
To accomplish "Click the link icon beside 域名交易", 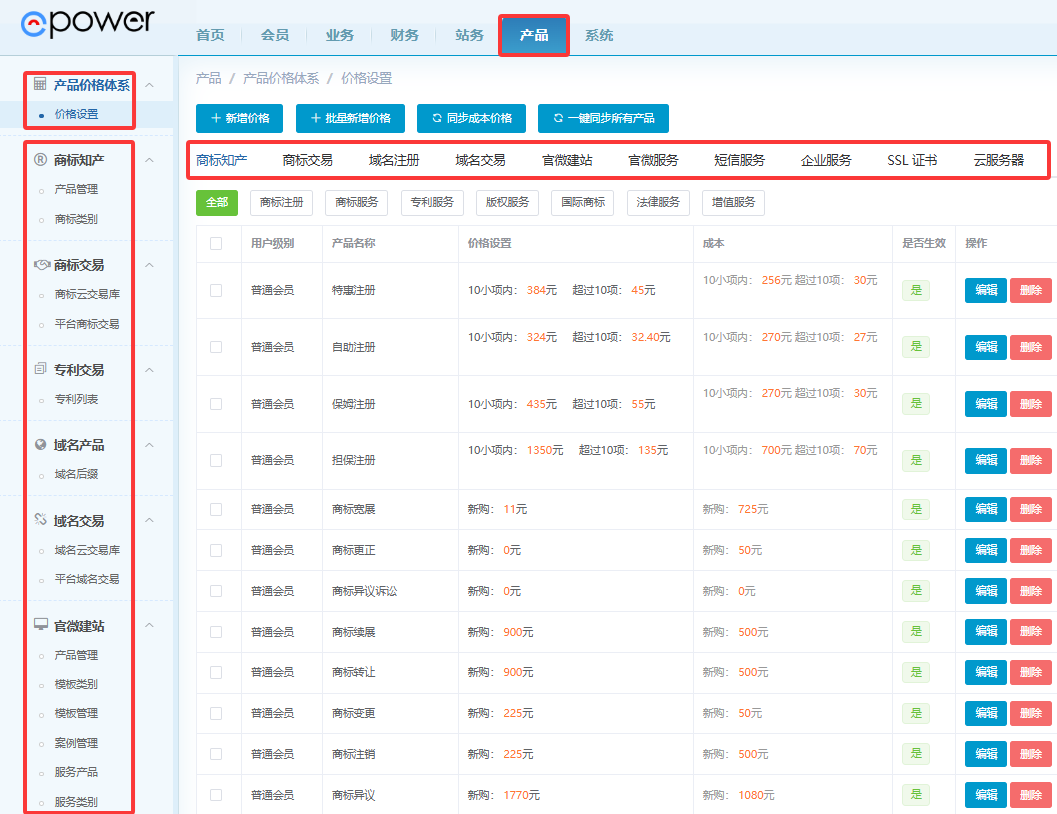I will point(40,520).
